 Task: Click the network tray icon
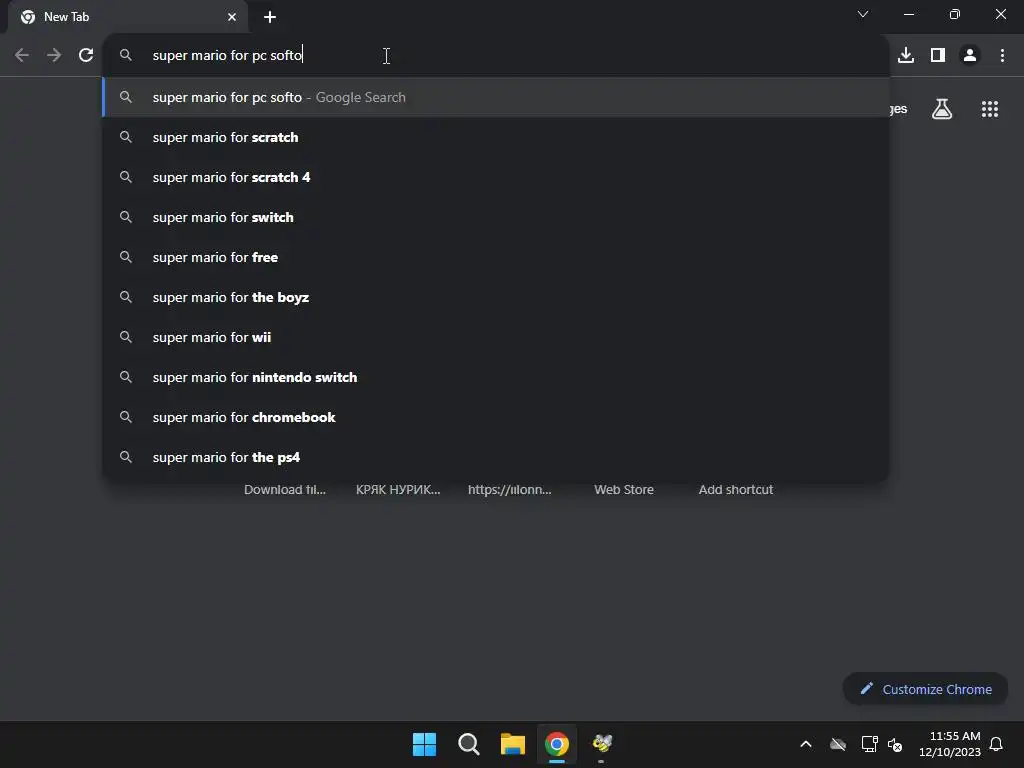[x=869, y=744]
